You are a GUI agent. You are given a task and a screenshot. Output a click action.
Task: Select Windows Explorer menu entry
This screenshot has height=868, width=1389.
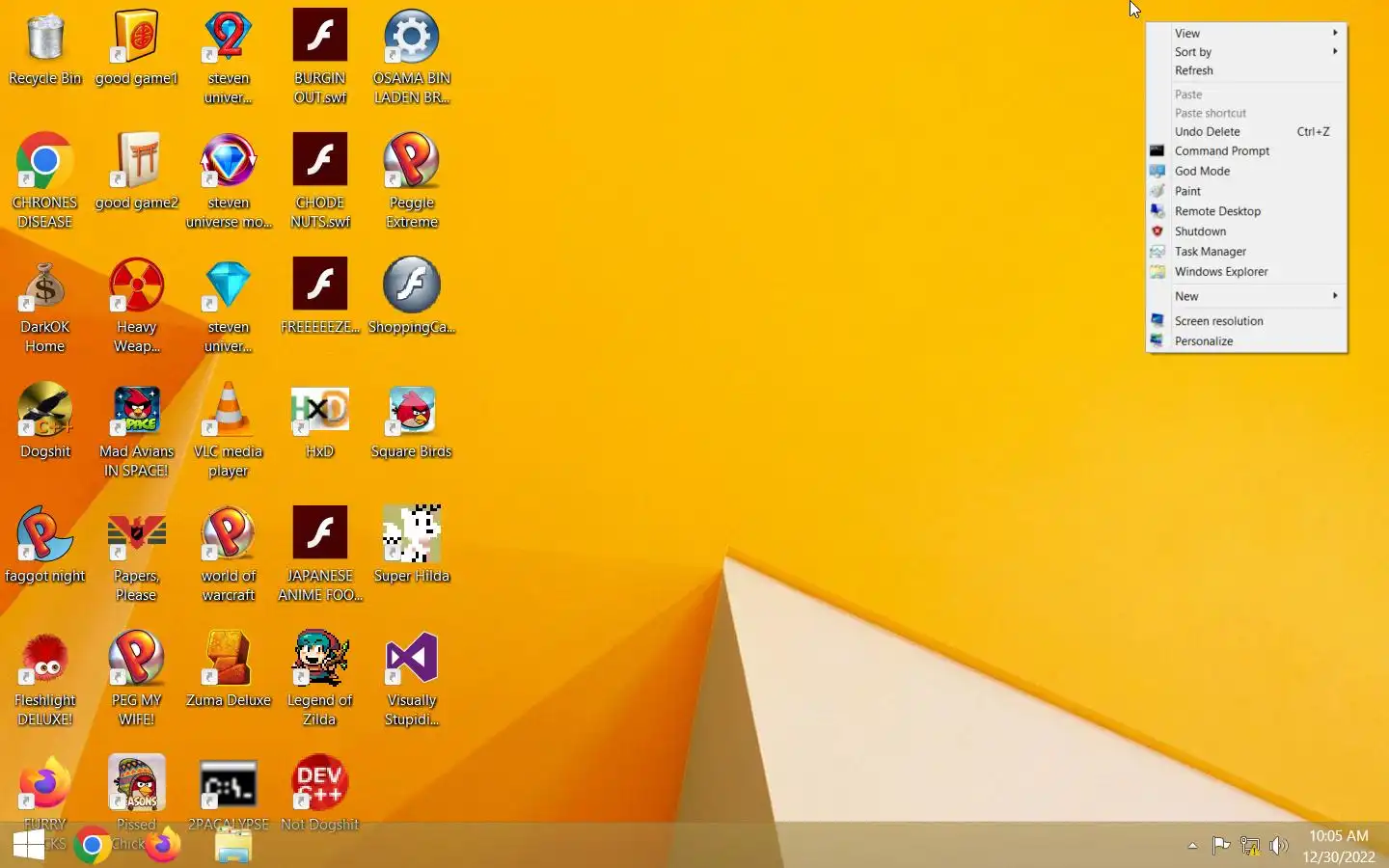(x=1246, y=272)
